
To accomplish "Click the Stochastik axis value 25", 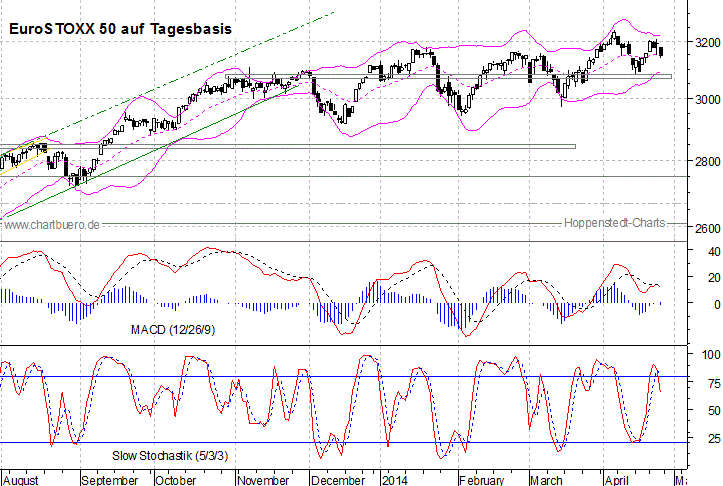I will (x=714, y=438).
